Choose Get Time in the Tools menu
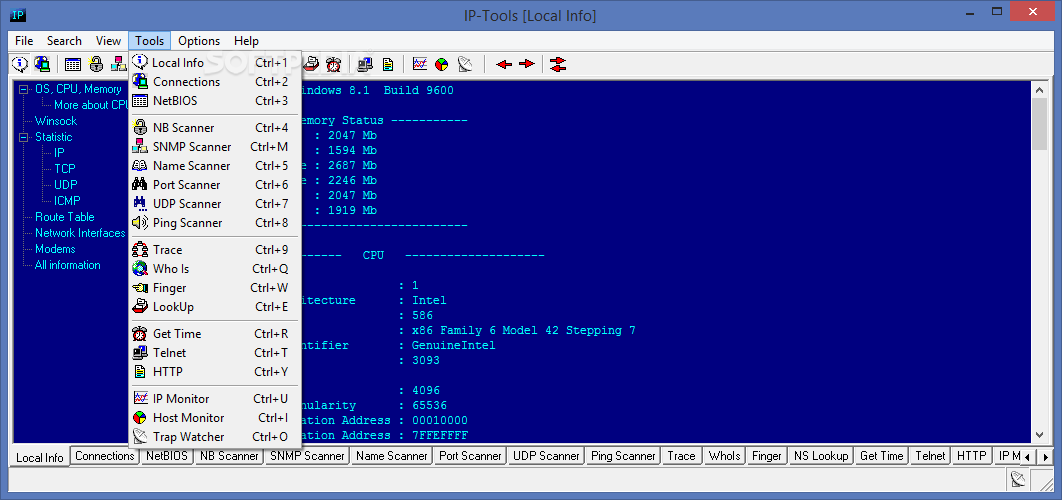The image size is (1062, 500). coord(215,333)
